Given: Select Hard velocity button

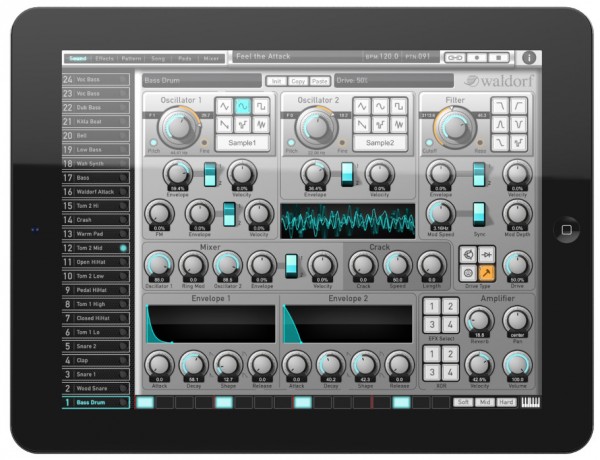Looking at the screenshot, I should (505, 402).
